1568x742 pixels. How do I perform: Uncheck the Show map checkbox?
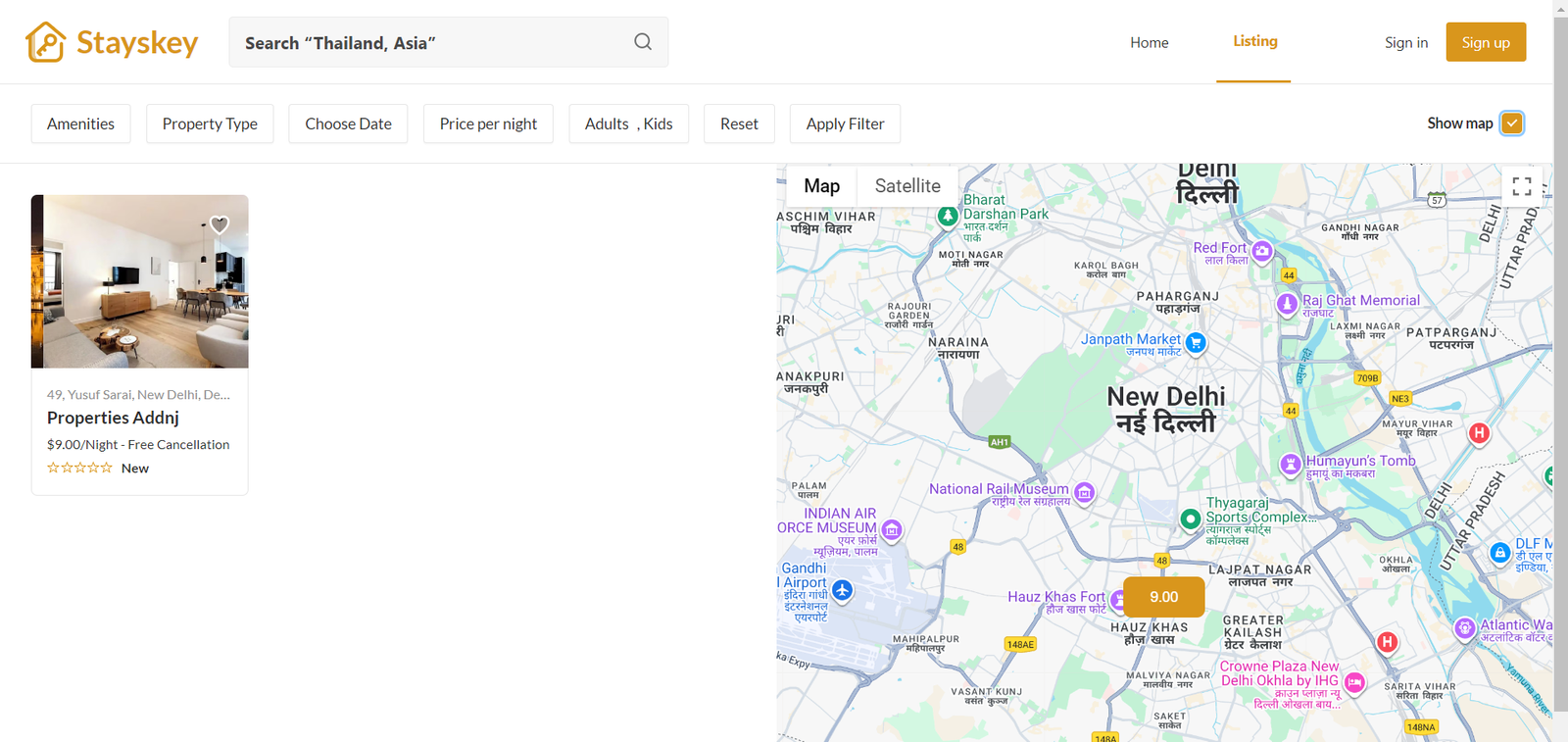(1511, 124)
